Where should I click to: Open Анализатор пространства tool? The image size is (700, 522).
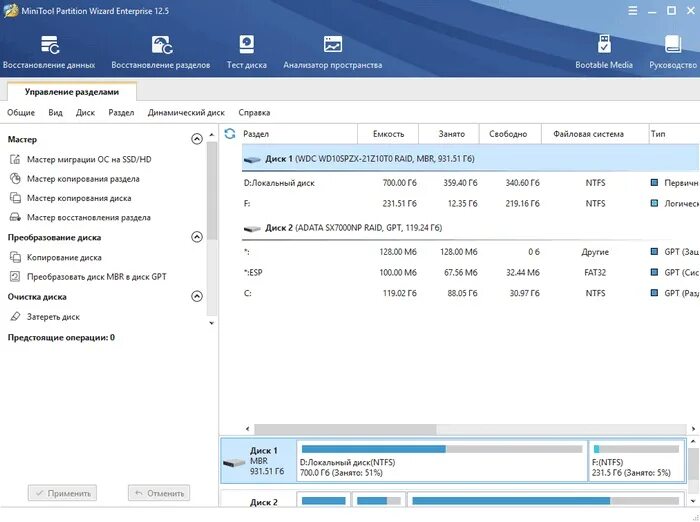pyautogui.click(x=333, y=52)
